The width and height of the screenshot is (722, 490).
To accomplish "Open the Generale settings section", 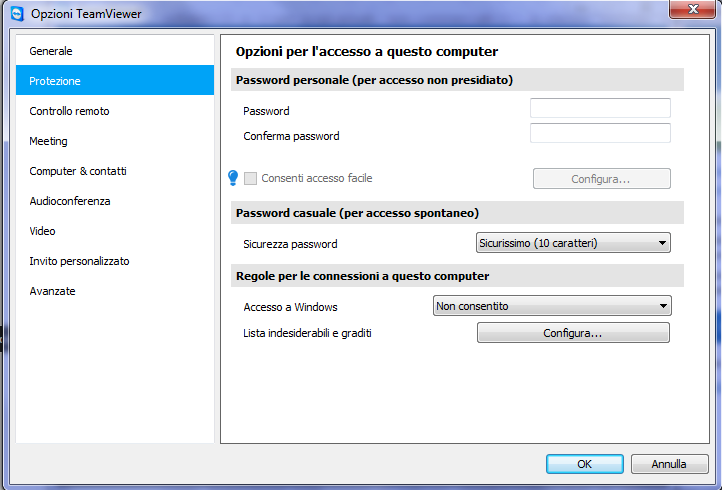I will coord(51,51).
